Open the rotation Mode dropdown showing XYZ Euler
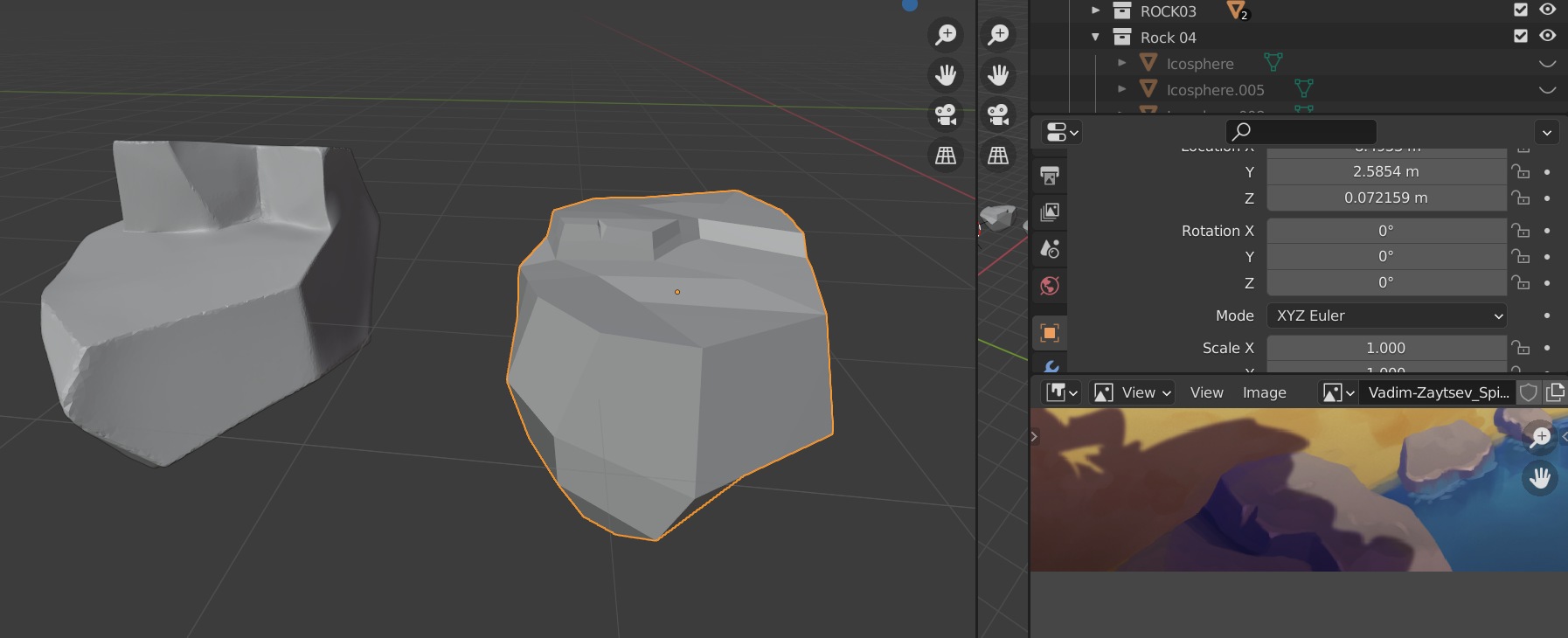 click(1387, 316)
